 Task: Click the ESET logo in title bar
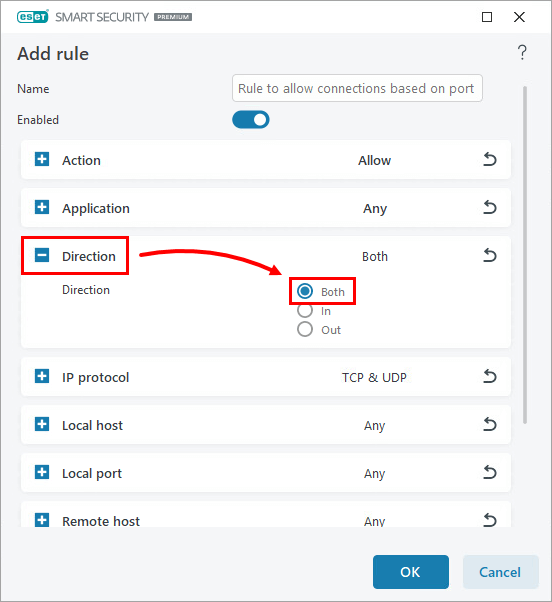[33, 17]
